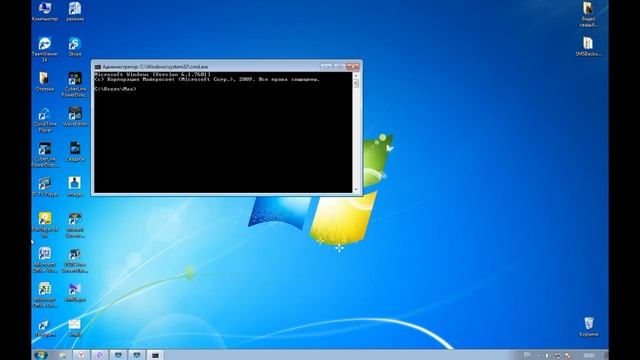The image size is (640, 360).
Task: Launch the VSDC Free Screen Recorder shortcut
Action: click(x=75, y=260)
